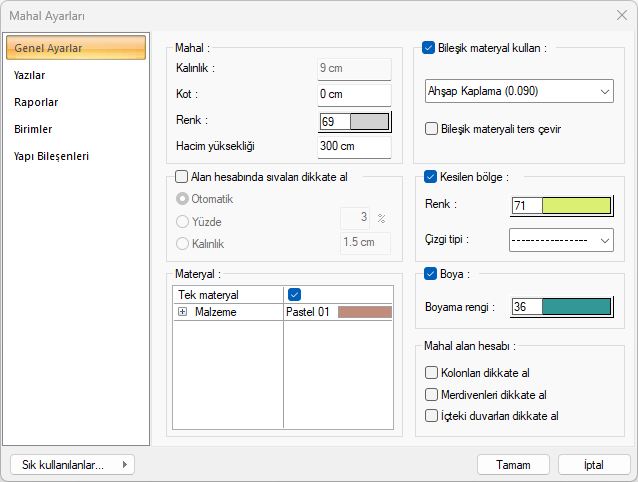The height and width of the screenshot is (482, 638).
Task: Expand the Malzeme tree row
Action: coord(183,313)
